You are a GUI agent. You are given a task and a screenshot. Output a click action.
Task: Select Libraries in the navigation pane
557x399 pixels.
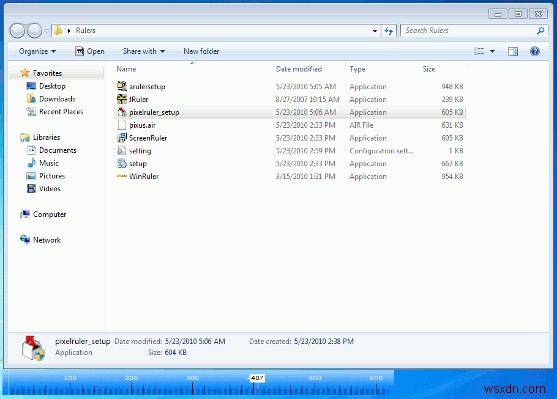(x=46, y=137)
